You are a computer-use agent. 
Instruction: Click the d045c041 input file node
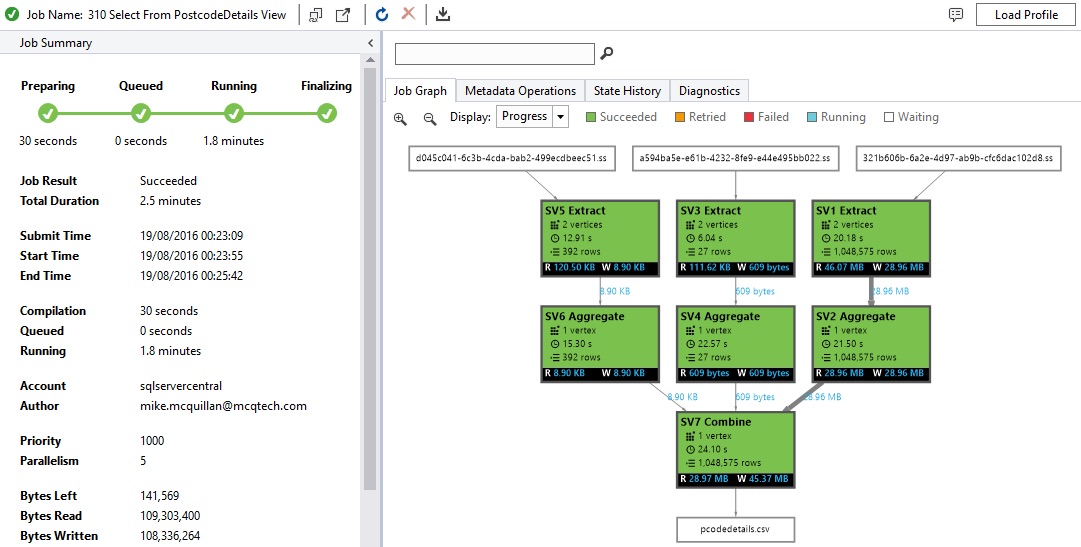coord(512,158)
